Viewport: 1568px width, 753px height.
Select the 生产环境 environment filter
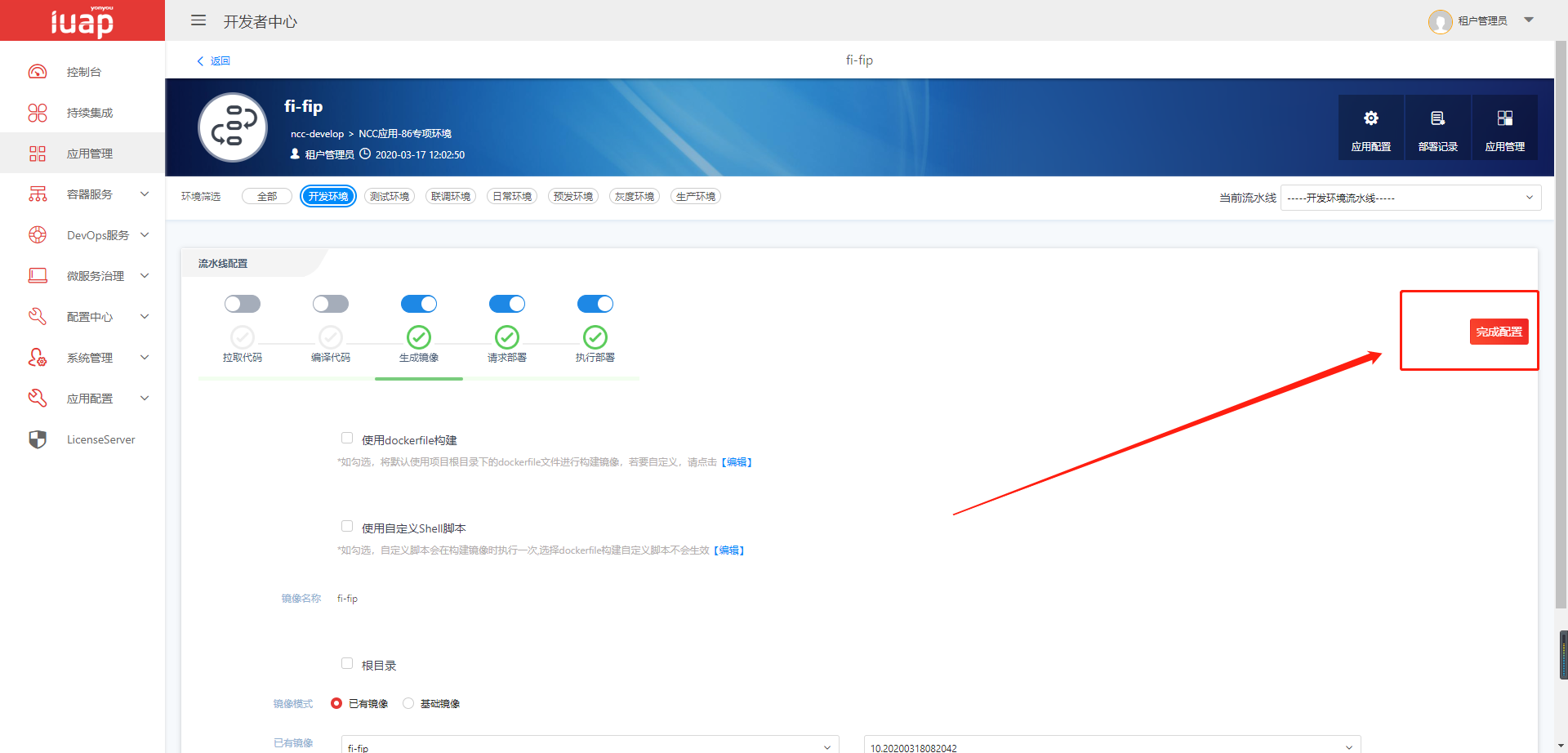tap(695, 197)
